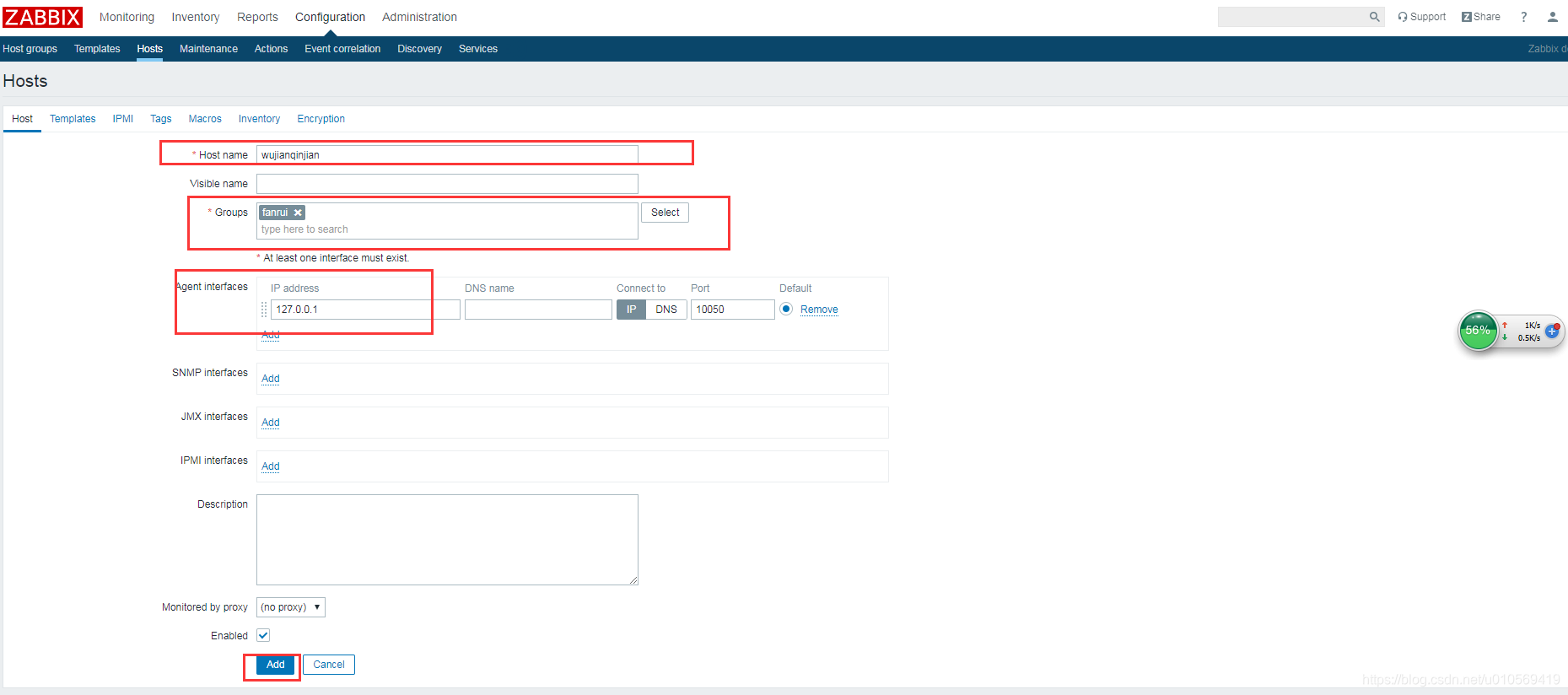
Task: Switch to the Tags tab
Action: (160, 119)
